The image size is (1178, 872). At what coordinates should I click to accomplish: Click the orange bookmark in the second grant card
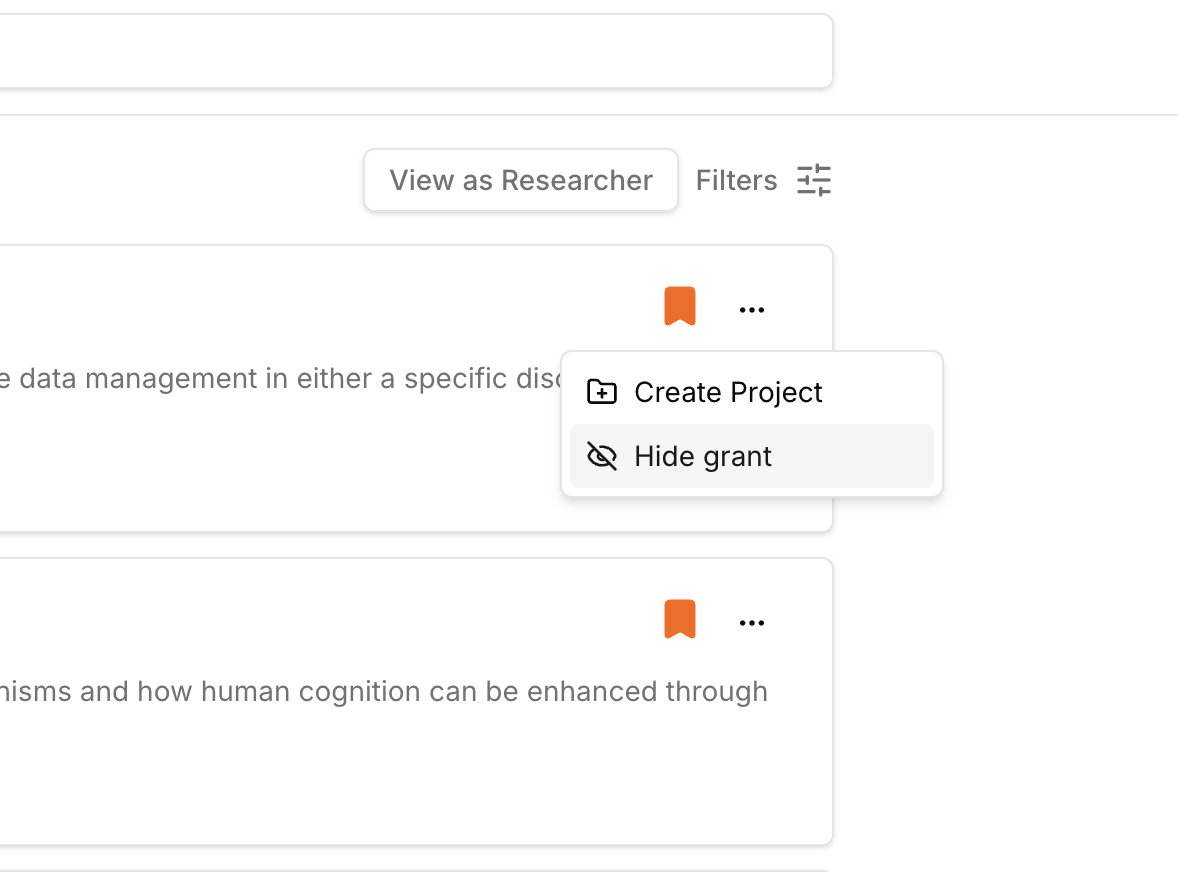pos(680,619)
